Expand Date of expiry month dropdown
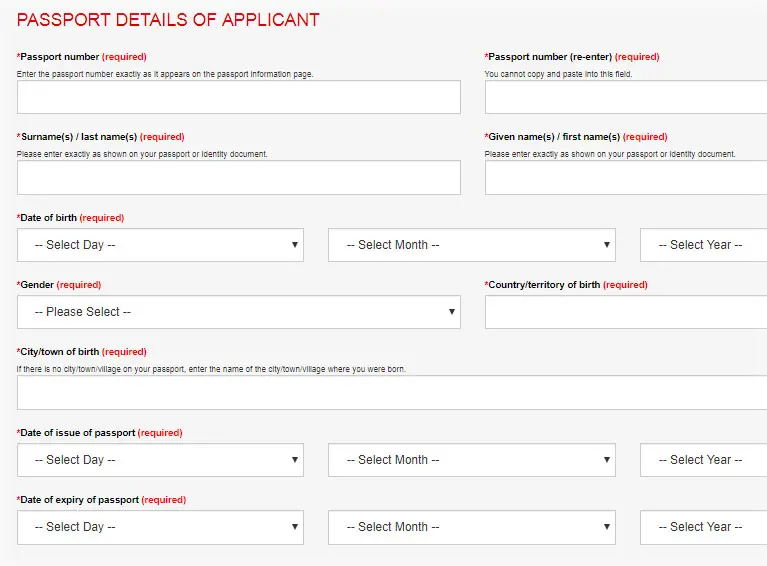 point(471,527)
